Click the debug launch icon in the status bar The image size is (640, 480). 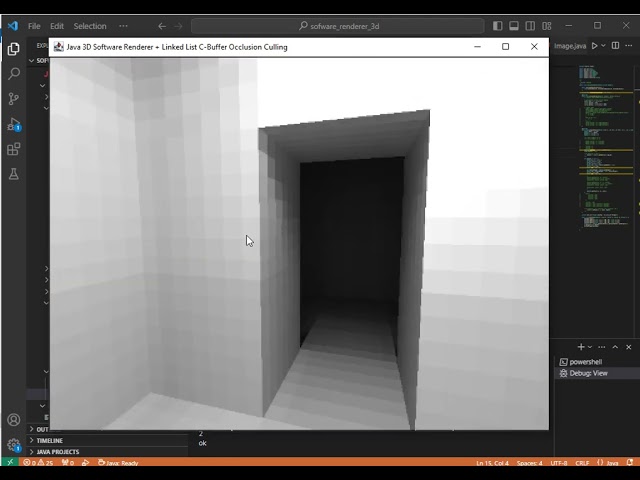[85, 463]
